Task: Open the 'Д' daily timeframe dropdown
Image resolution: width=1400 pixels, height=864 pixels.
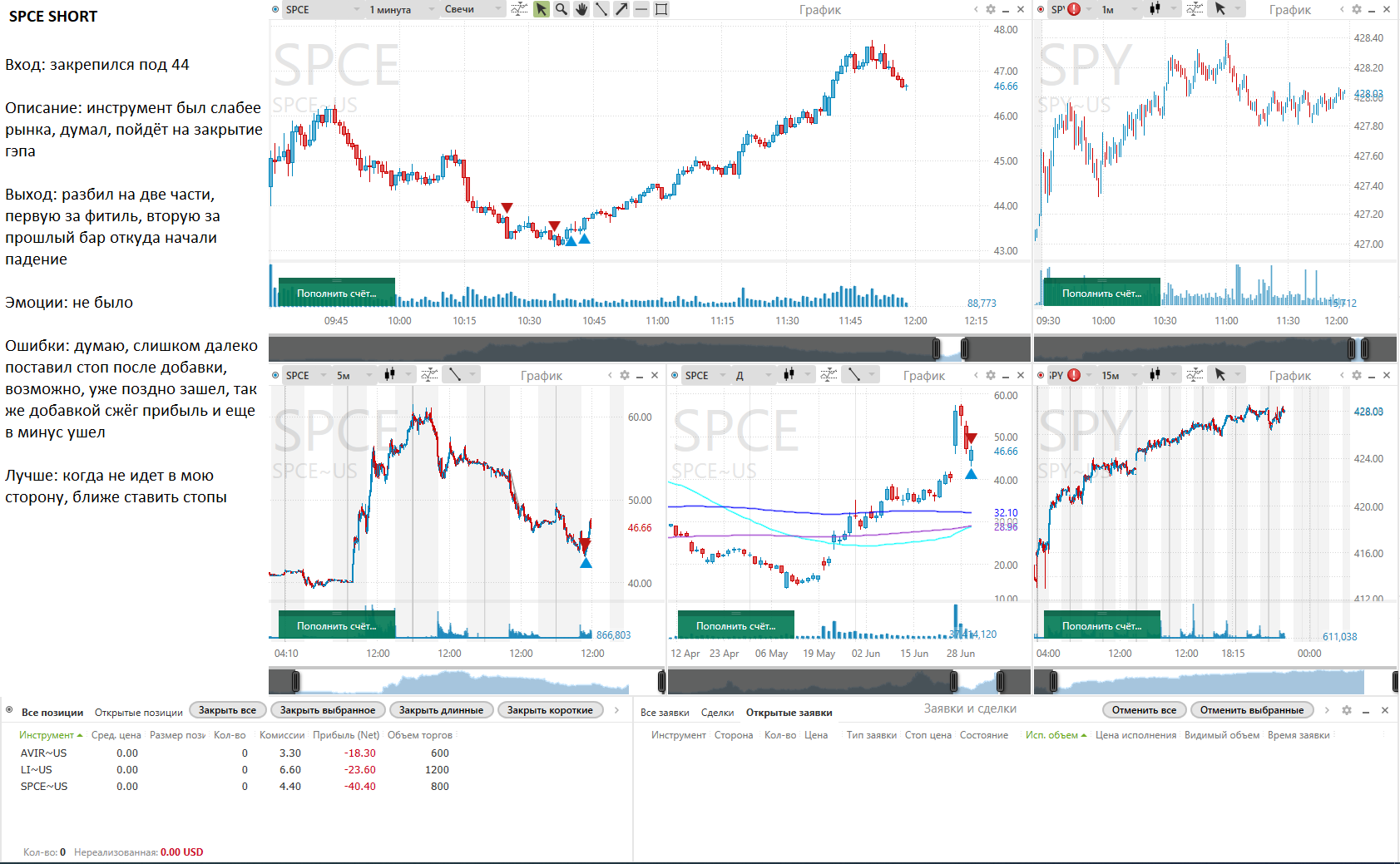Action: [x=752, y=375]
